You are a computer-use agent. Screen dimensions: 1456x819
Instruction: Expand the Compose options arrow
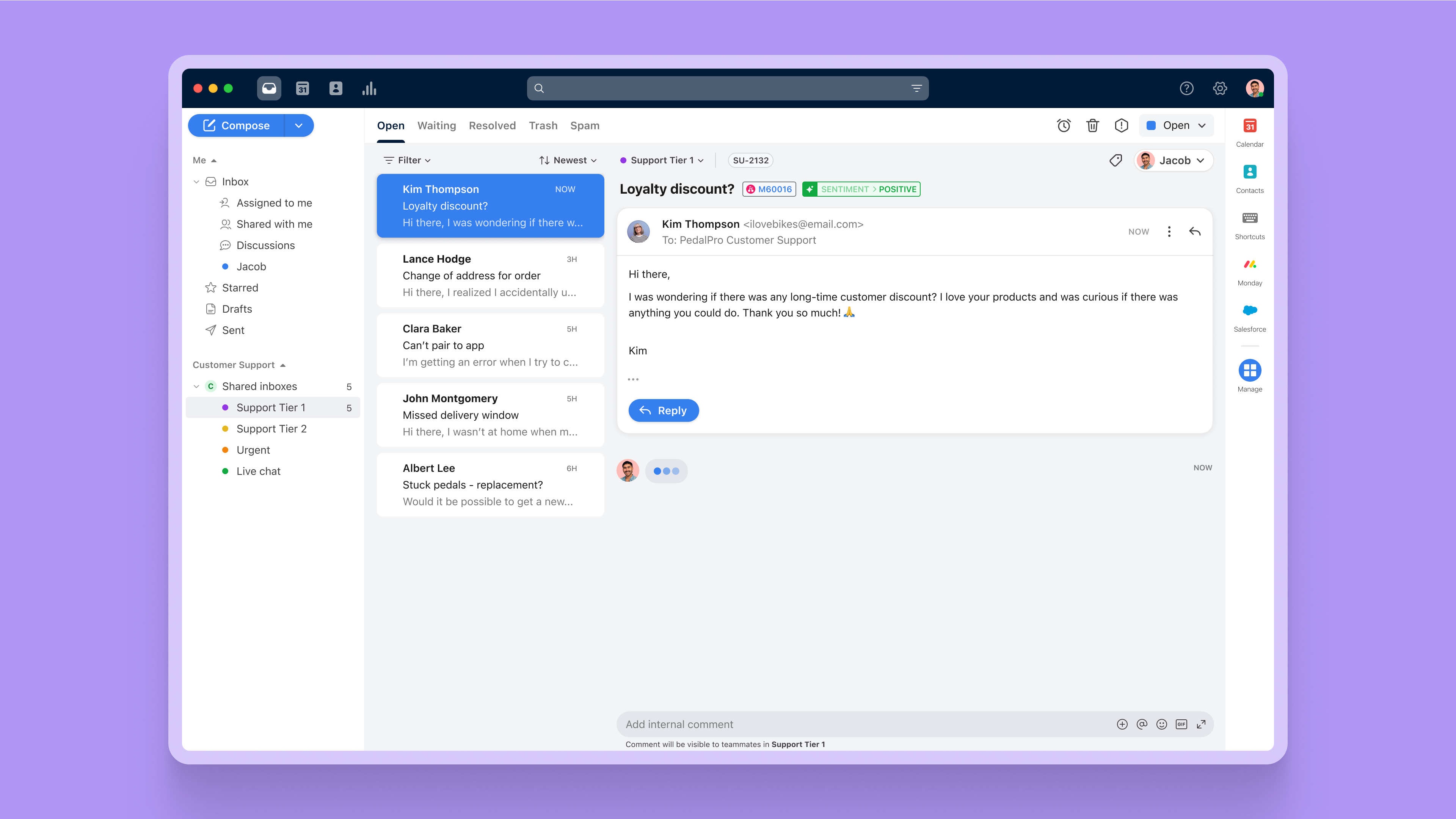(x=298, y=125)
